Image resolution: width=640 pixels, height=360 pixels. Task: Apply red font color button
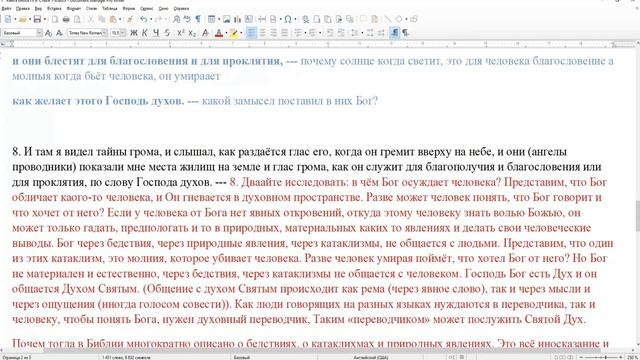(219, 33)
